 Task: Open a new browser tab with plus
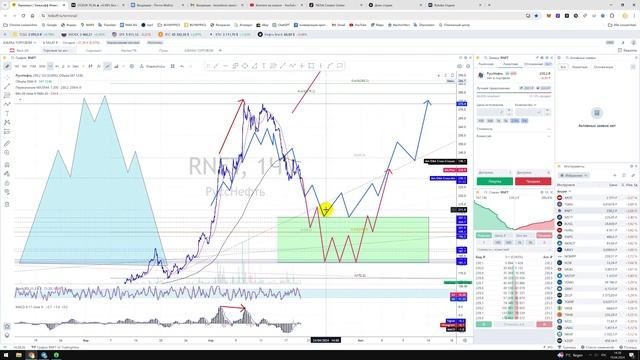coord(489,5)
